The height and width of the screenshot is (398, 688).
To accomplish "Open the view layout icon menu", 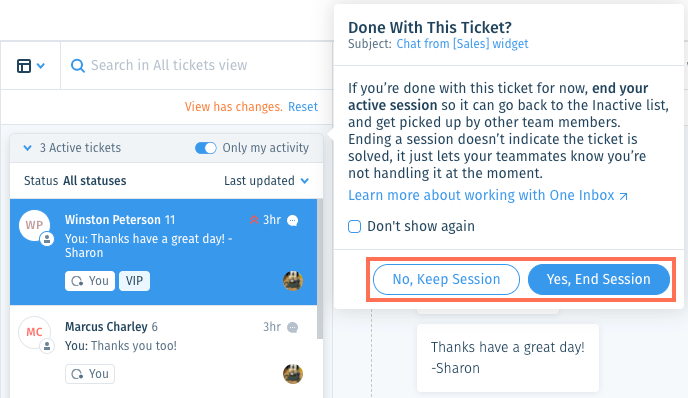I will (x=30, y=66).
